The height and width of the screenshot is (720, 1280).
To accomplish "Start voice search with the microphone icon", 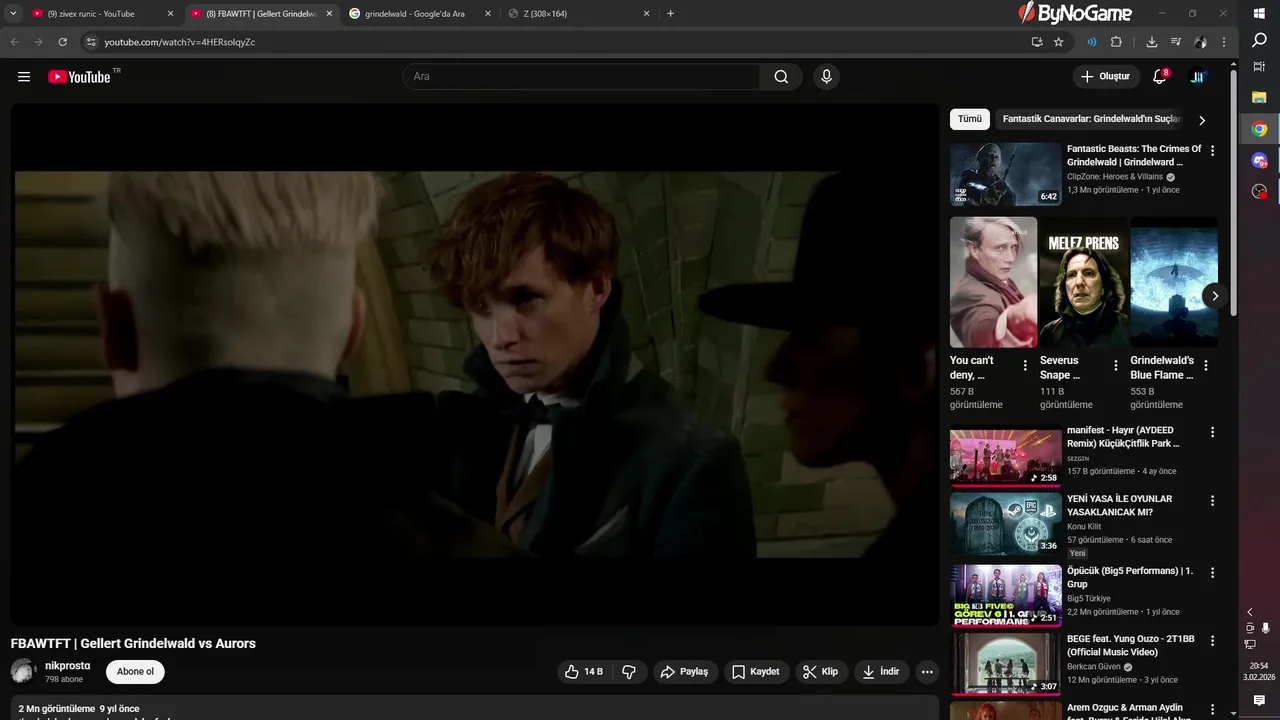I will pyautogui.click(x=826, y=77).
